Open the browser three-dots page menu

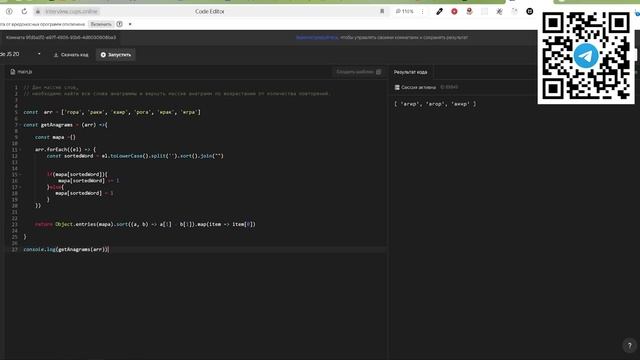click(x=422, y=11)
